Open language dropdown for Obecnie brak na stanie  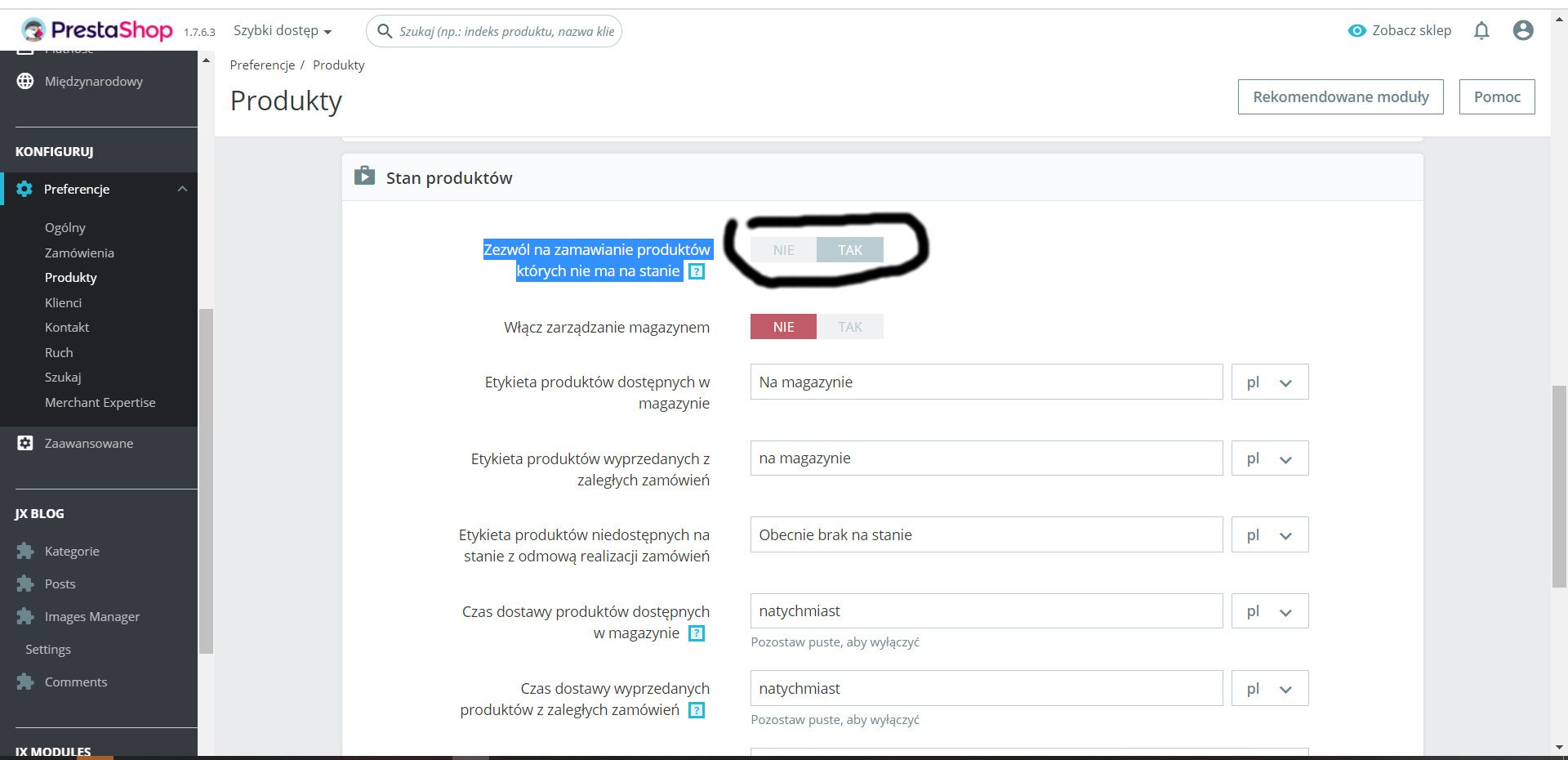pyautogui.click(x=1270, y=534)
